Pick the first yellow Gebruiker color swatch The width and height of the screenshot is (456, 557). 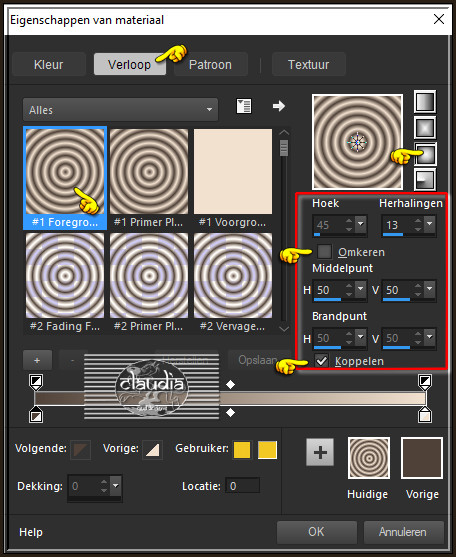pyautogui.click(x=242, y=450)
